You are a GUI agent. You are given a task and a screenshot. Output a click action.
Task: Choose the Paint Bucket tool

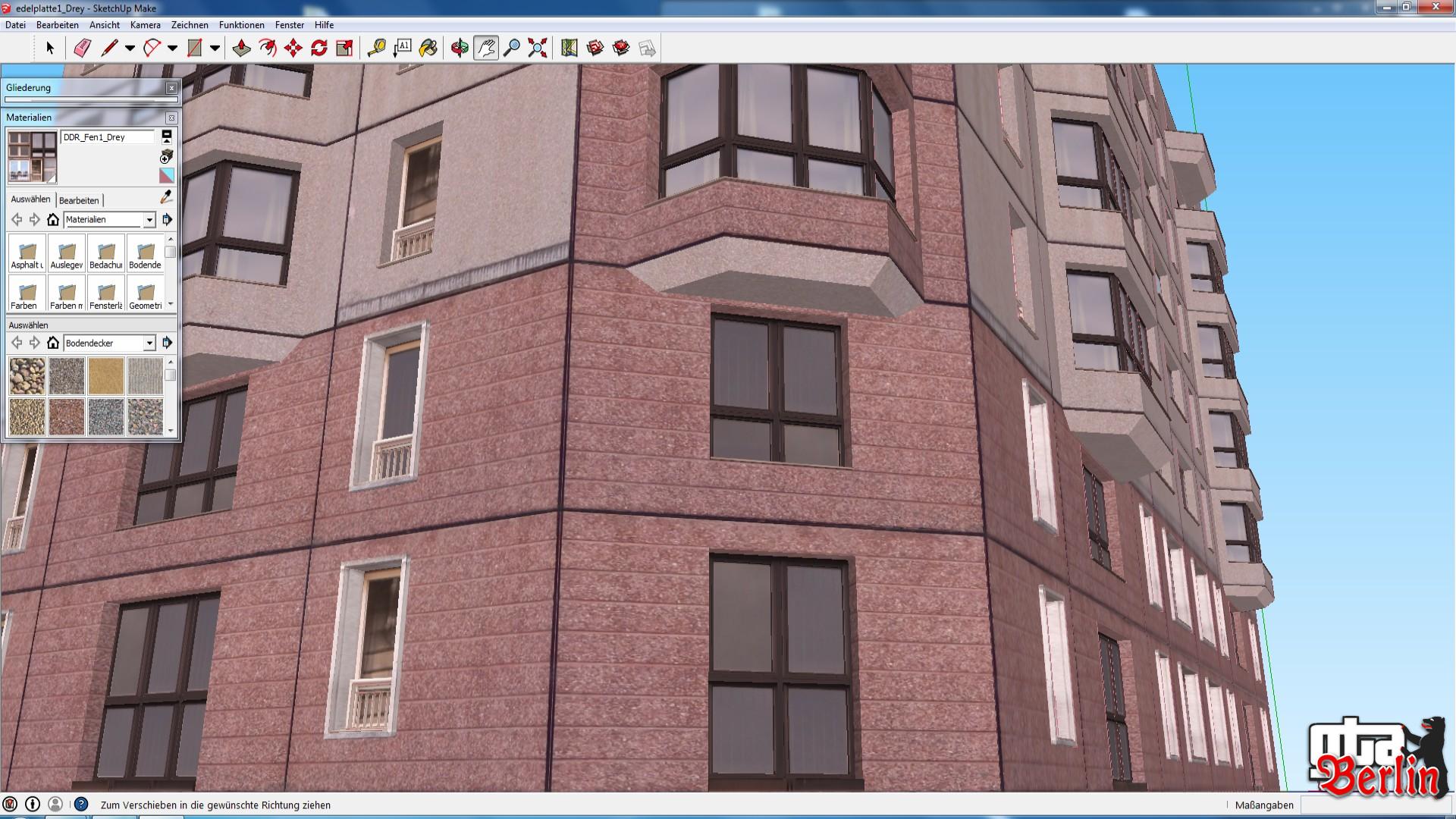[428, 49]
